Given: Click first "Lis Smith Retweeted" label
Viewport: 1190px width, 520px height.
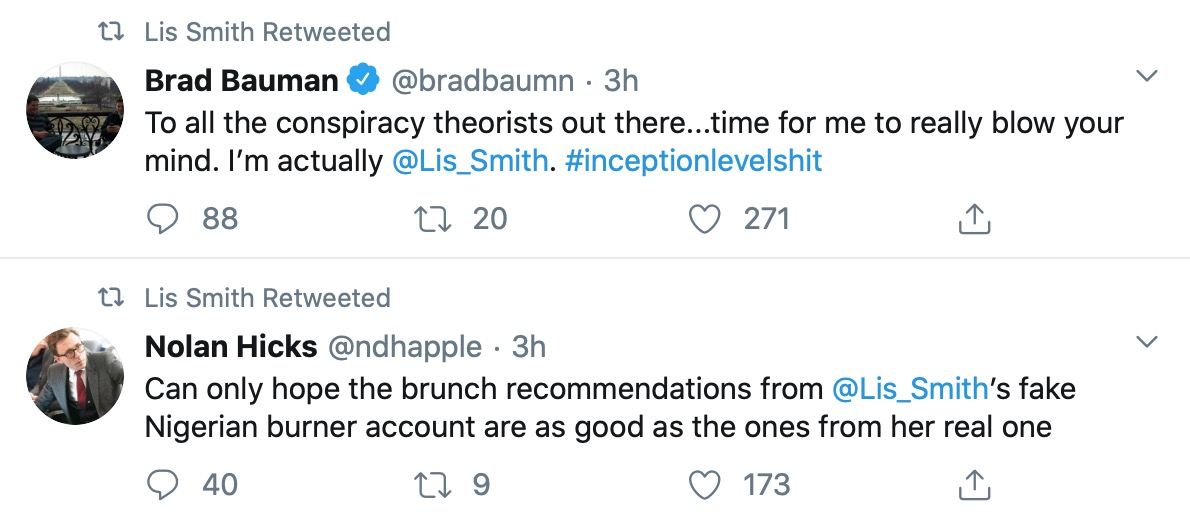Looking at the screenshot, I should (267, 32).
